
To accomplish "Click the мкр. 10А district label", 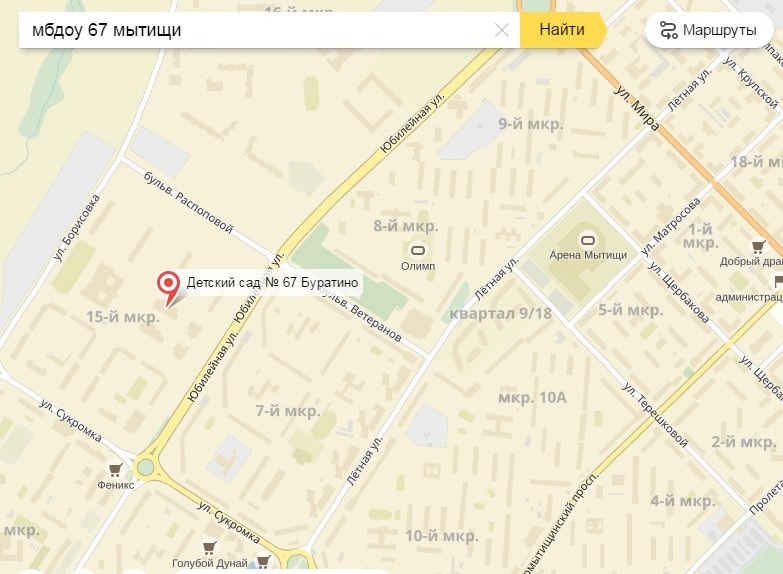I will pos(532,398).
